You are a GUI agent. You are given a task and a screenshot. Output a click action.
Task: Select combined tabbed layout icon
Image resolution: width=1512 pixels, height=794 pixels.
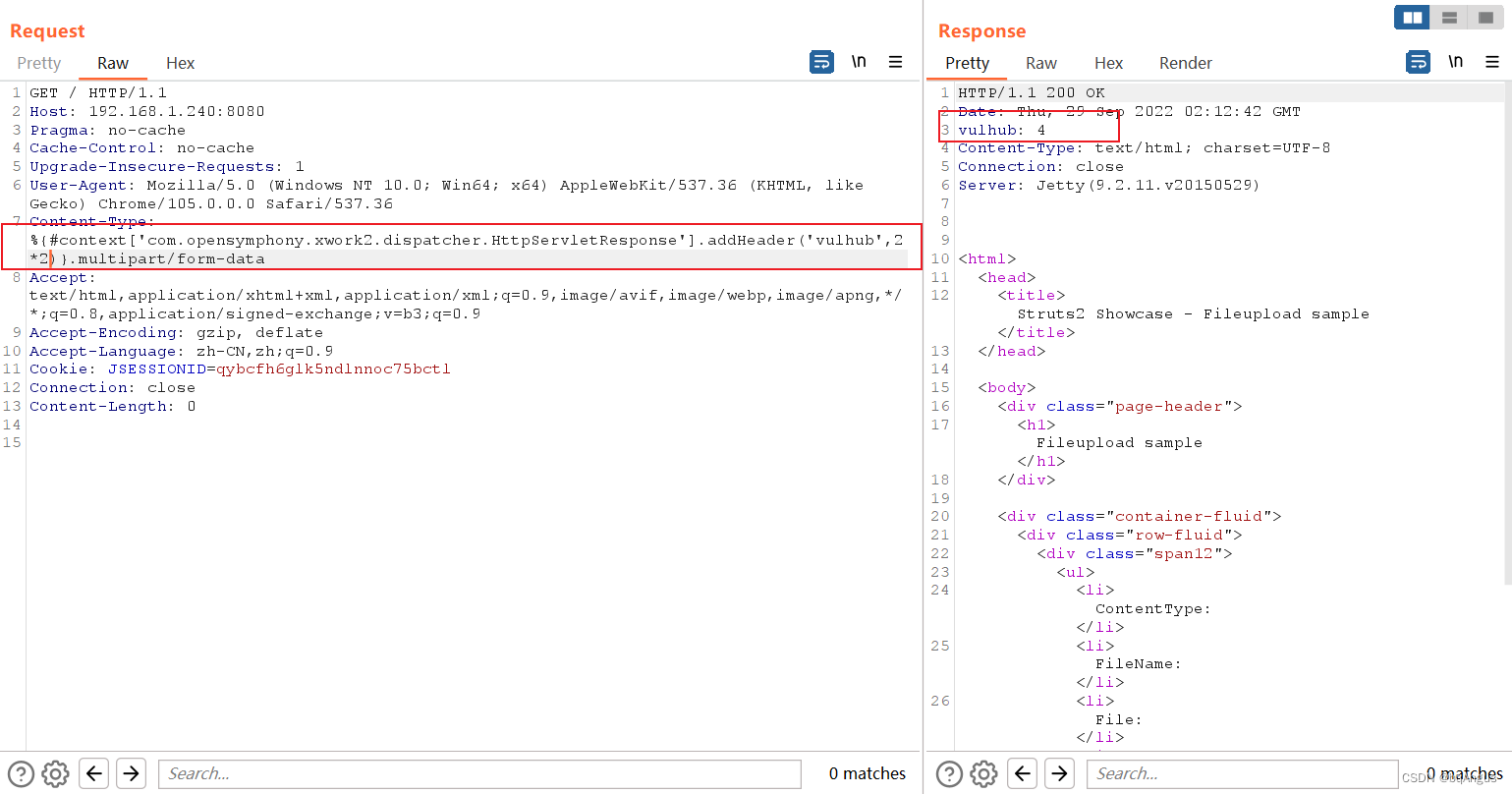(1485, 18)
